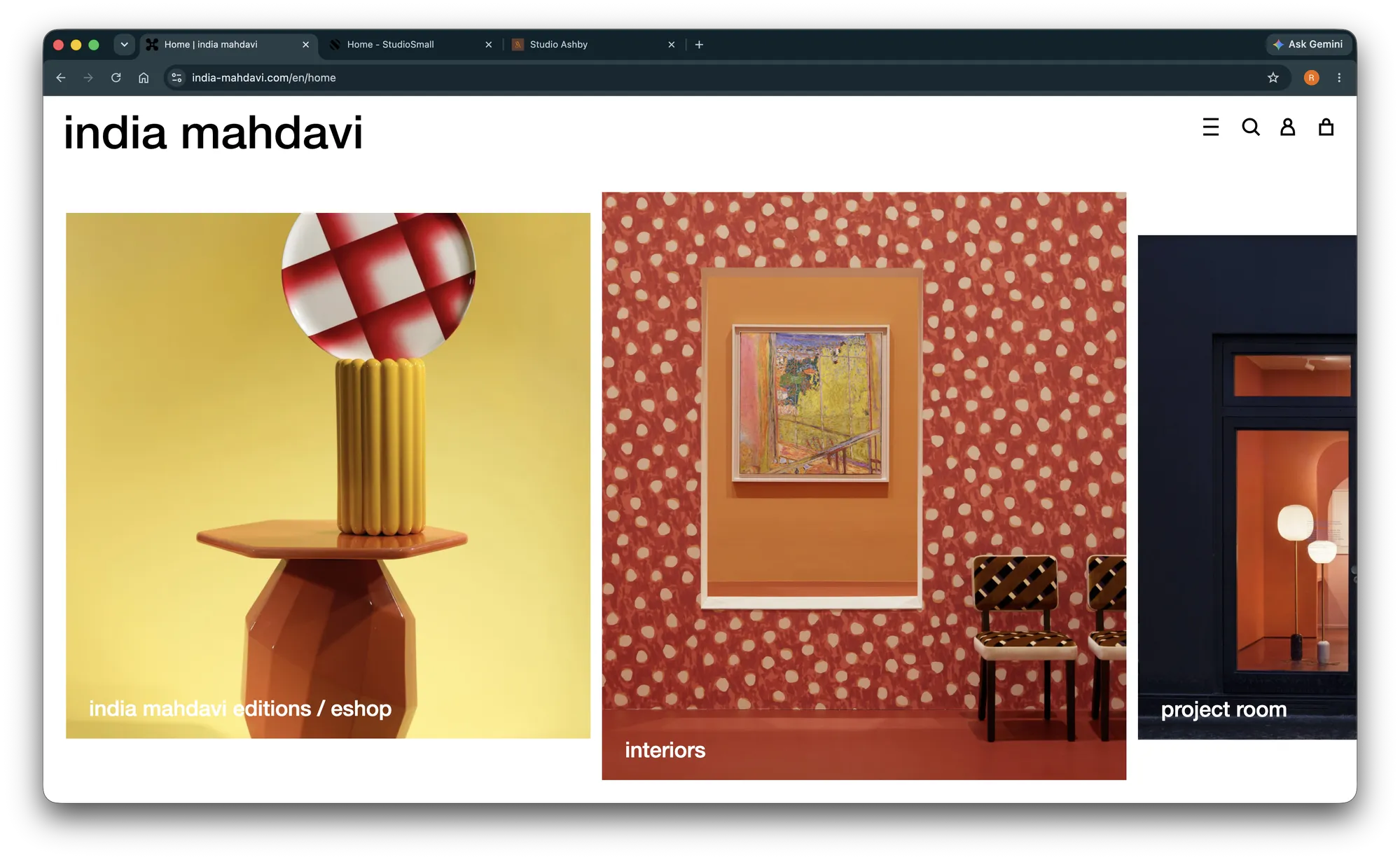Close the Home - StudioSmall tab

click(488, 45)
